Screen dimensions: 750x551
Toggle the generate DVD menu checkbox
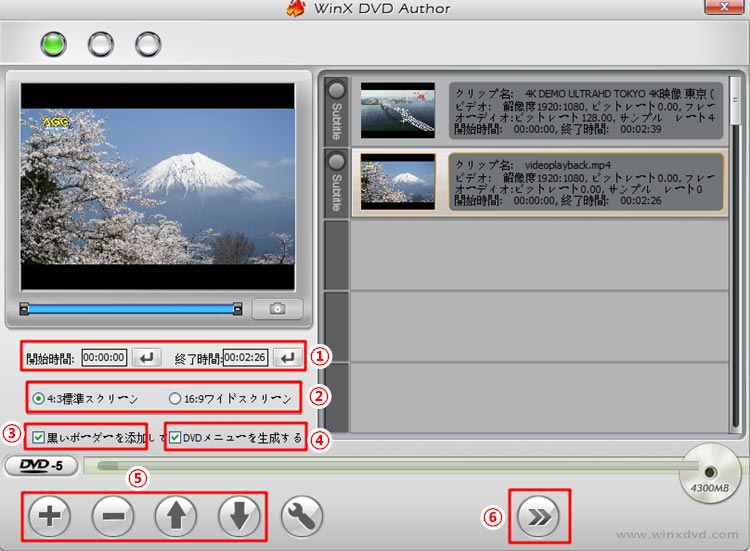pos(175,437)
